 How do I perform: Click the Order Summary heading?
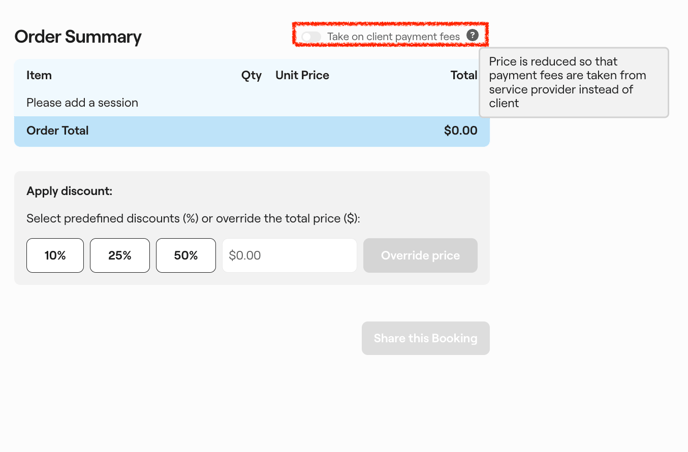pos(78,37)
